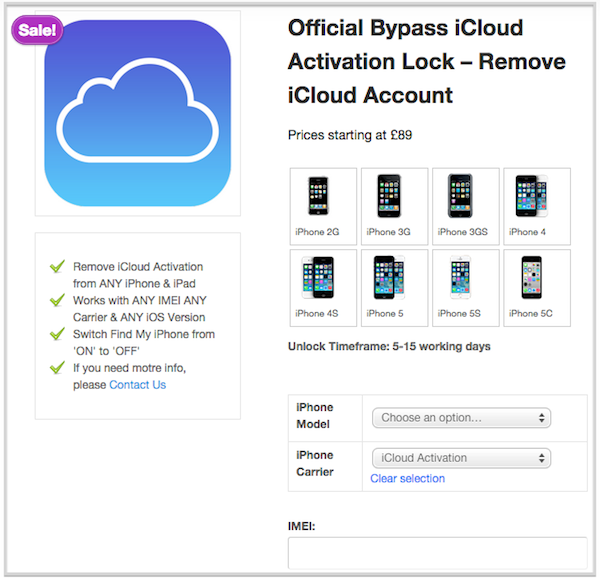Viewport: 600px width, 578px height.
Task: Open the iPhone Model dropdown
Action: click(x=461, y=418)
